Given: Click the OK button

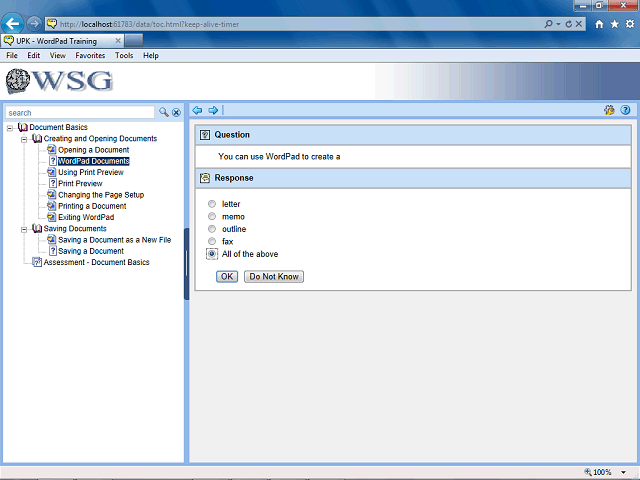Looking at the screenshot, I should [x=227, y=276].
